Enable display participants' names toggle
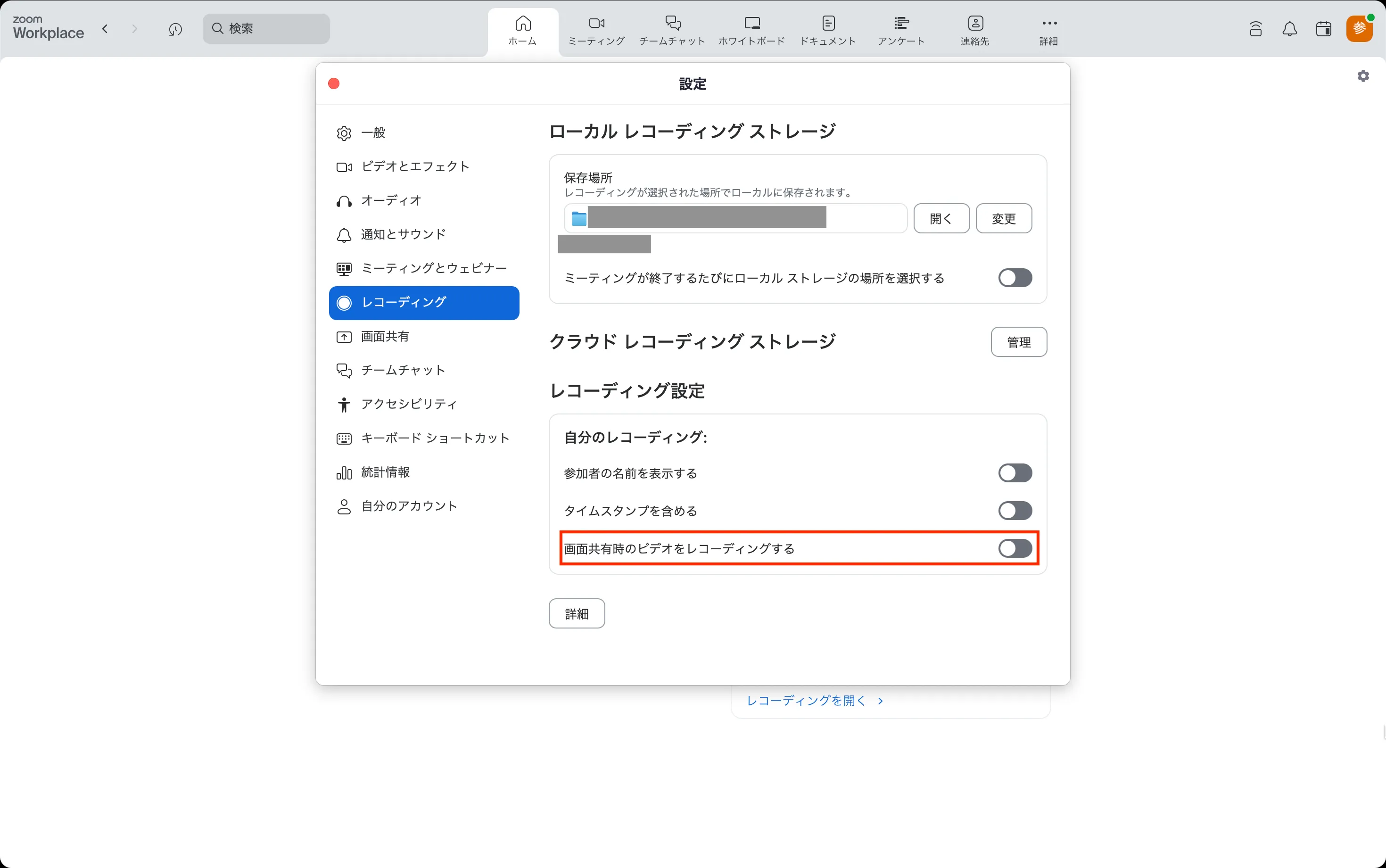The width and height of the screenshot is (1386, 868). pos(1014,473)
